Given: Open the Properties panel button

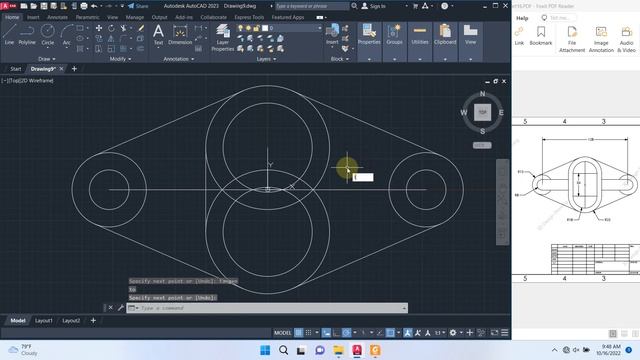Looking at the screenshot, I should coord(369,34).
